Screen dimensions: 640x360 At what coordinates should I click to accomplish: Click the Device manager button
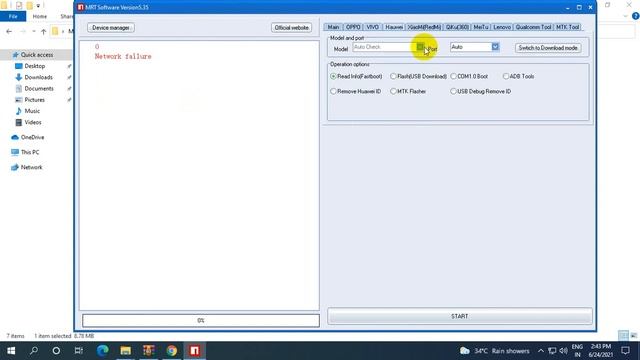[111, 27]
